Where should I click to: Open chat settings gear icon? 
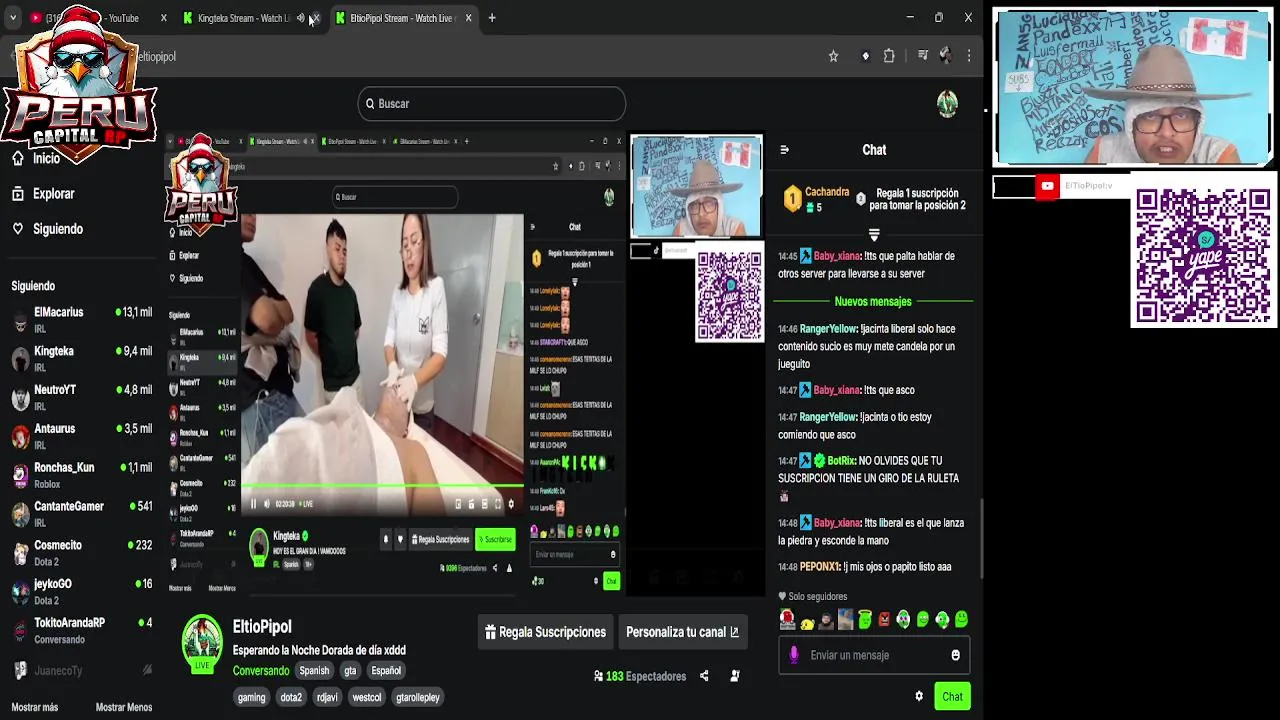(x=919, y=697)
